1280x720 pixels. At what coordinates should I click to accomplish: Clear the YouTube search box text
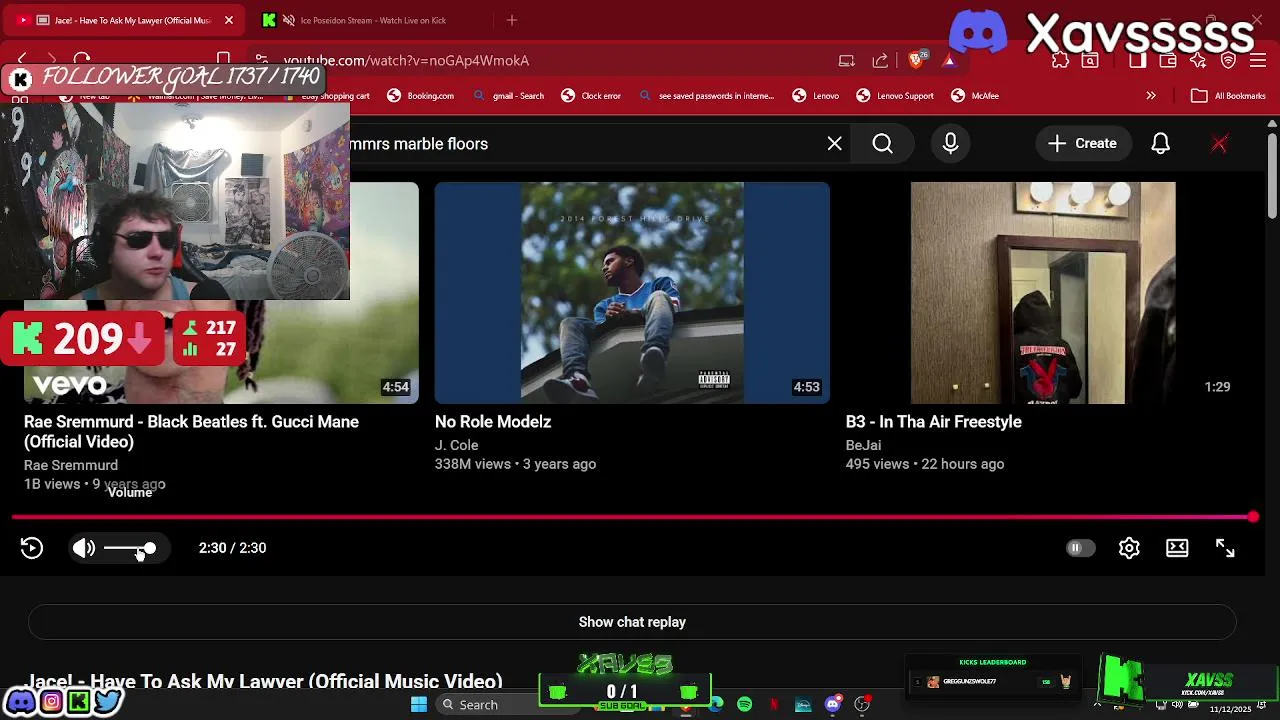pos(835,144)
